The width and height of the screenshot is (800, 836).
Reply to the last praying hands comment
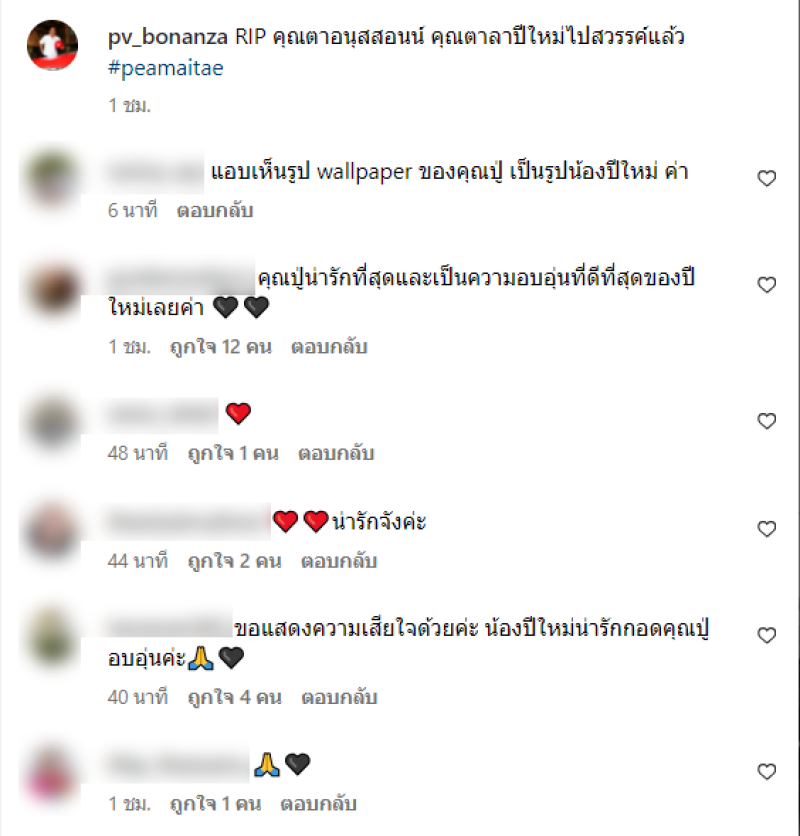pos(318,804)
